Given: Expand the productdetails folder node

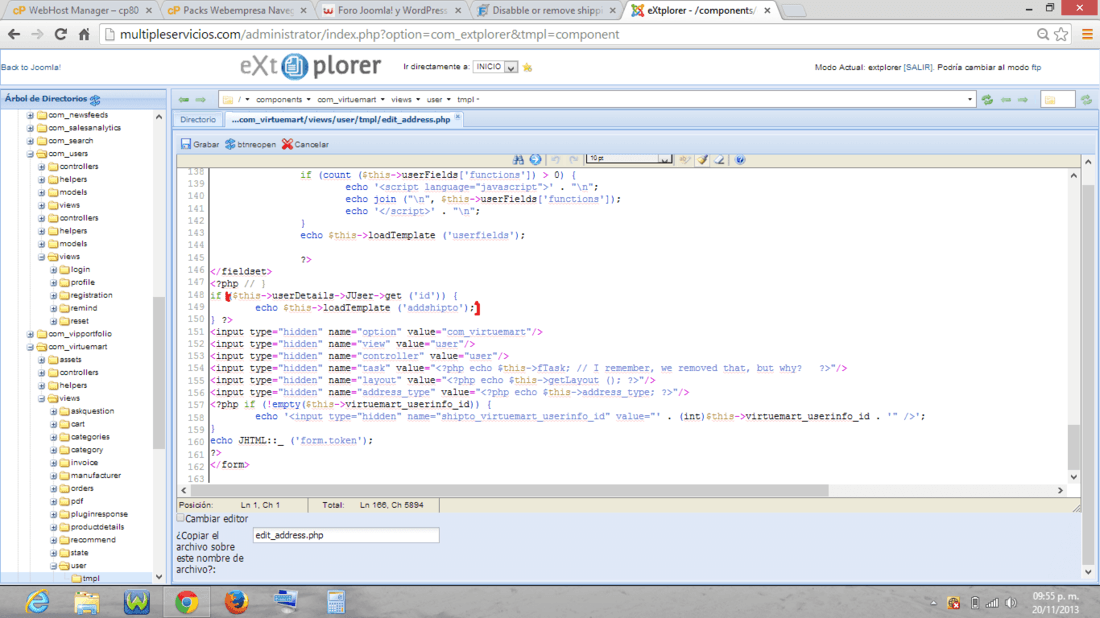Looking at the screenshot, I should point(53,527).
